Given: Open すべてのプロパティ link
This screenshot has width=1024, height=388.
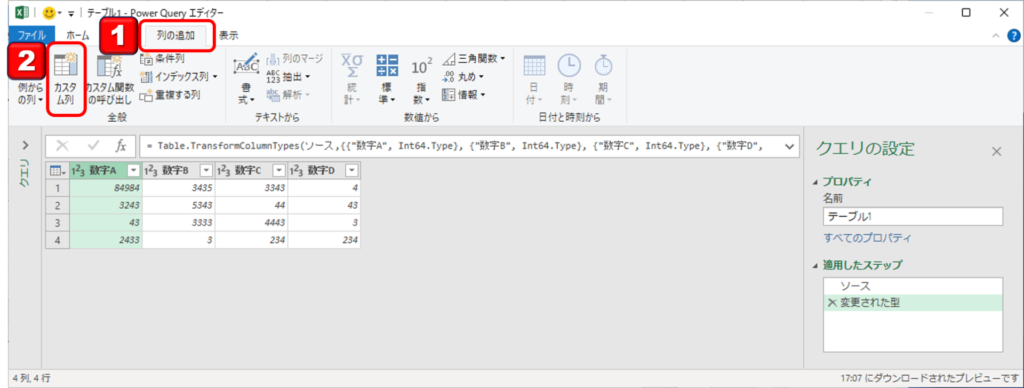Looking at the screenshot, I should click(x=867, y=238).
